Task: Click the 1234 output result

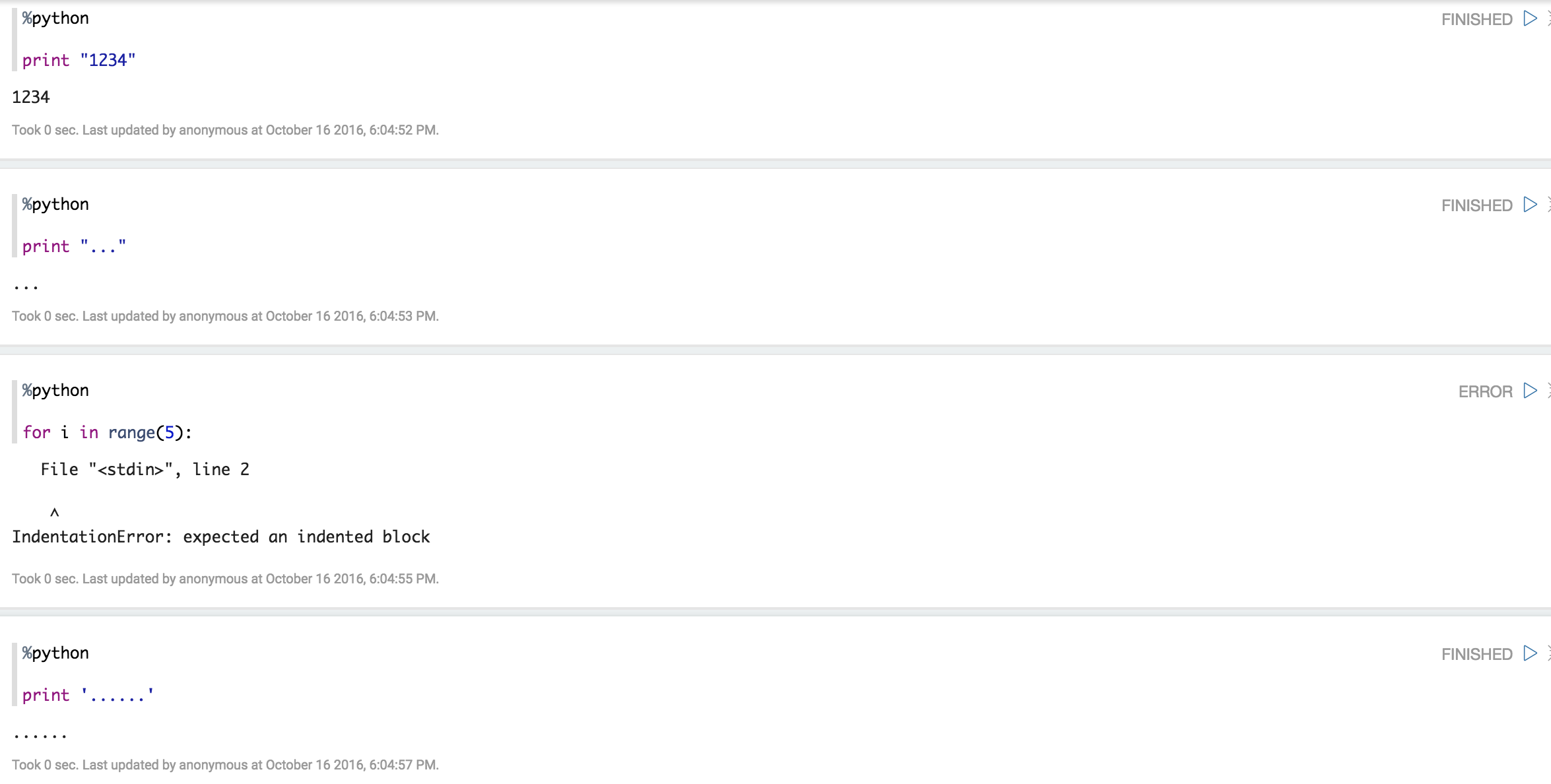Action: click(31, 98)
